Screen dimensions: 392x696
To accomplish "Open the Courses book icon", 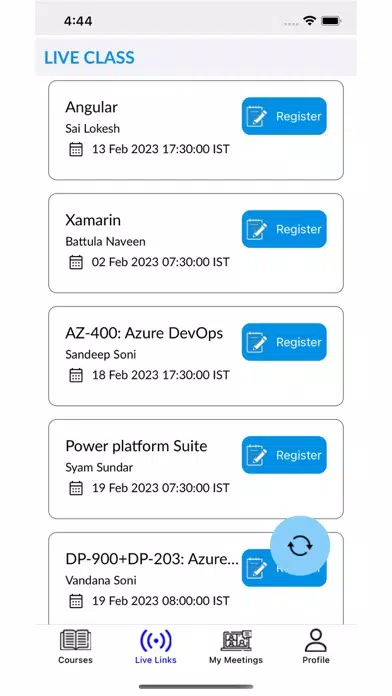I will 75,641.
